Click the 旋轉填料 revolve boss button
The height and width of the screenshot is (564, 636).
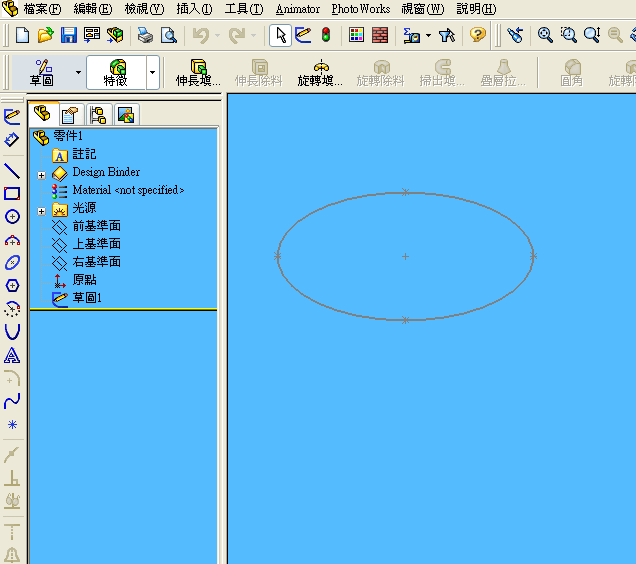[320, 73]
